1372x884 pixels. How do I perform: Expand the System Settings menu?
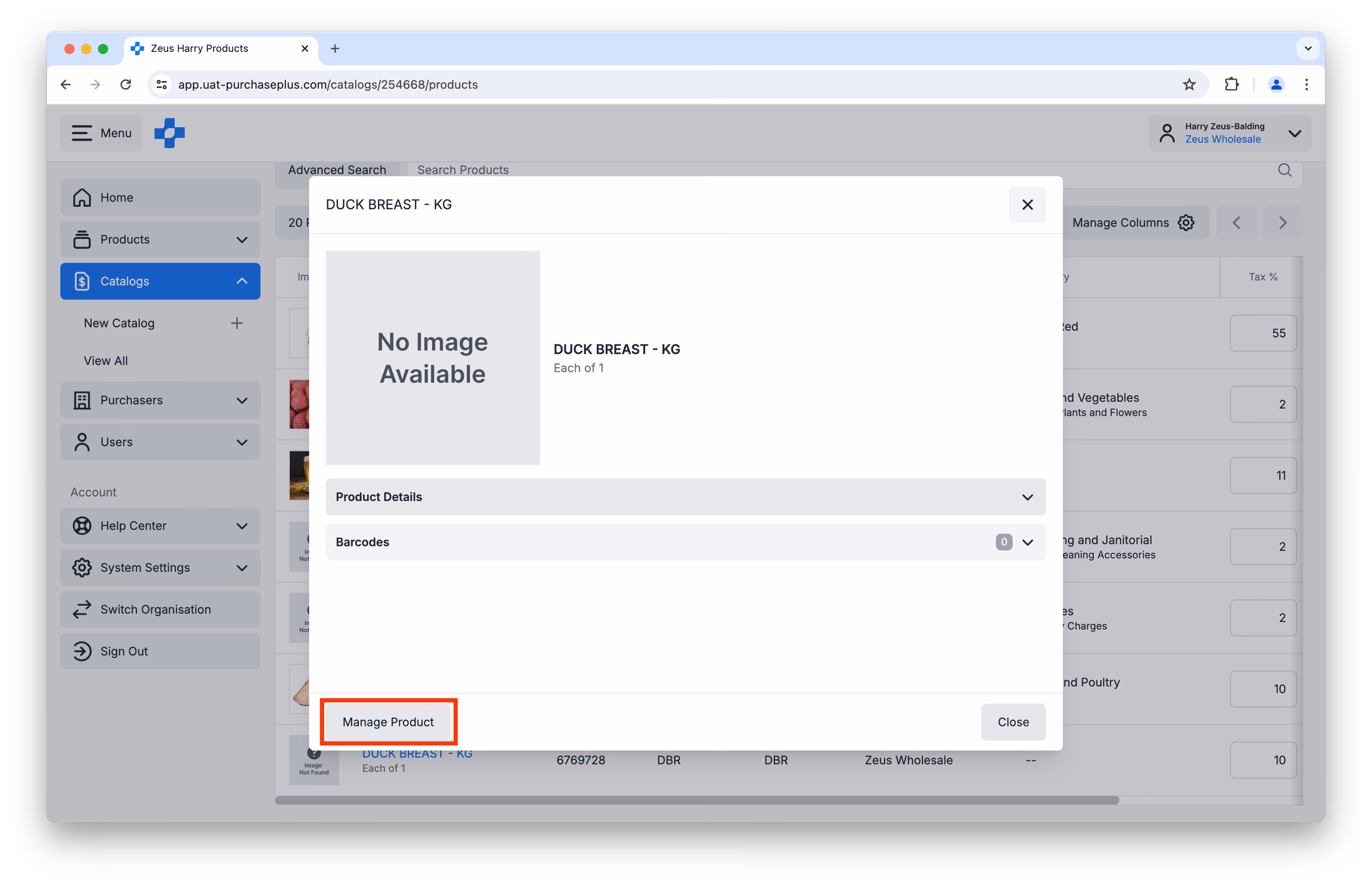click(160, 568)
